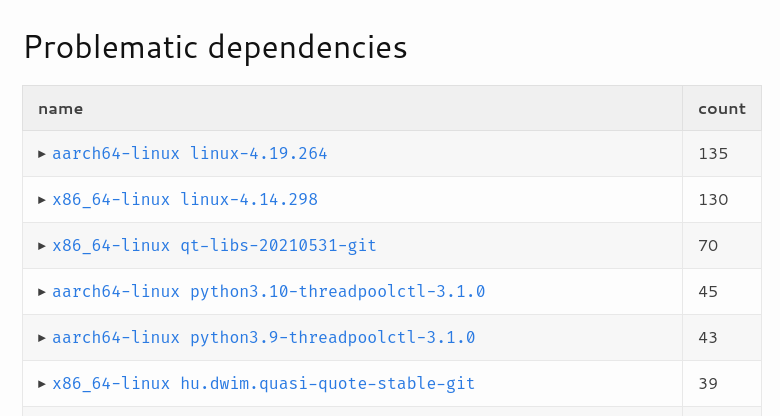Expand the python3.9-threadpoolctl-3.1.0 disclosure triangle

pos(42,338)
